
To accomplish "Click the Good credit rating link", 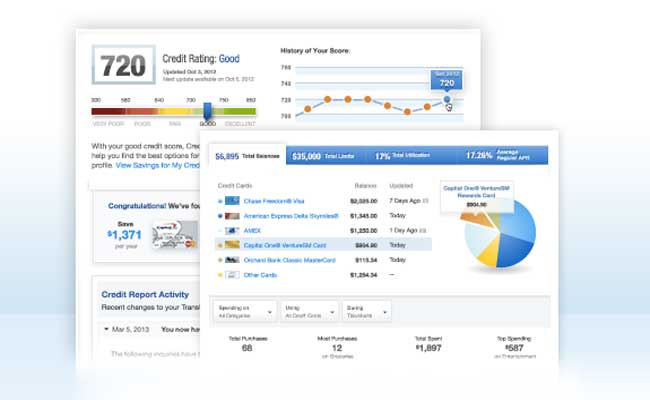I will coord(229,59).
